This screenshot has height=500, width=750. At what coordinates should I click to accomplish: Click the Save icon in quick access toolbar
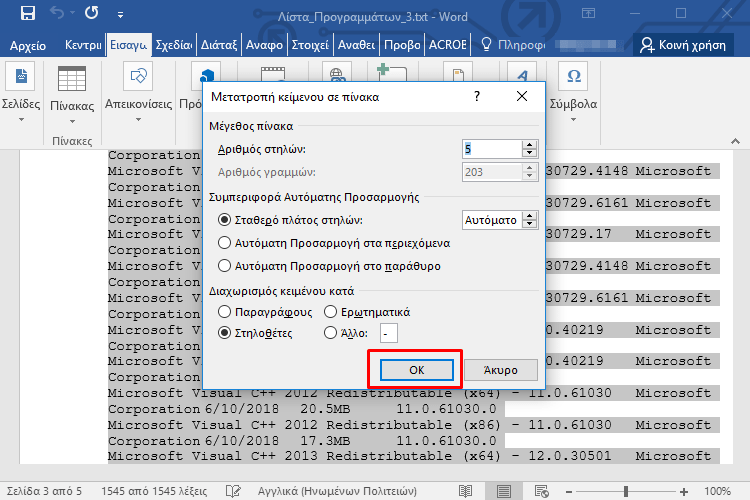[28, 13]
